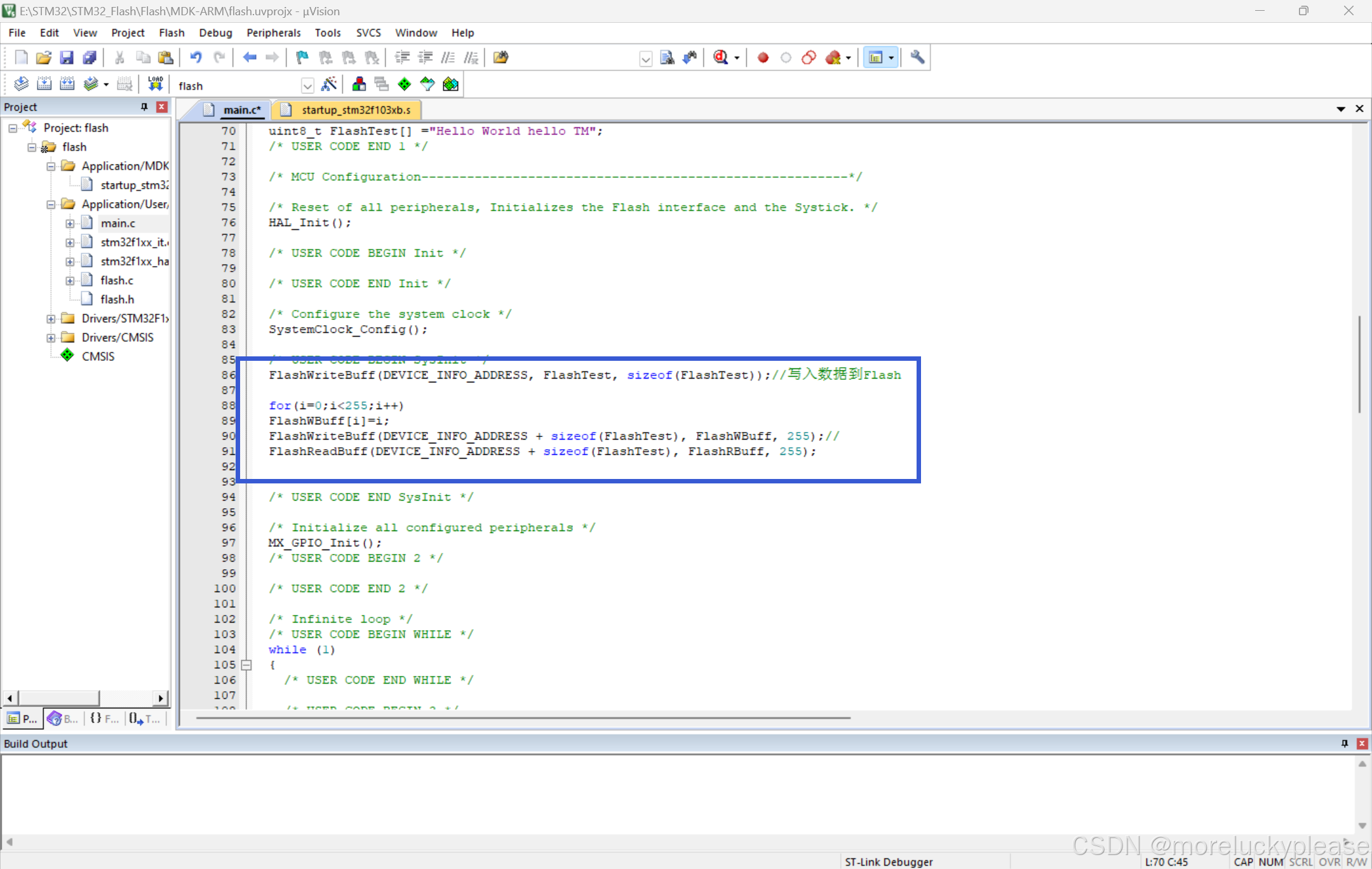Click the Manage Run-Time Environment green diamond icon
The width and height of the screenshot is (1372, 869).
pos(404,84)
